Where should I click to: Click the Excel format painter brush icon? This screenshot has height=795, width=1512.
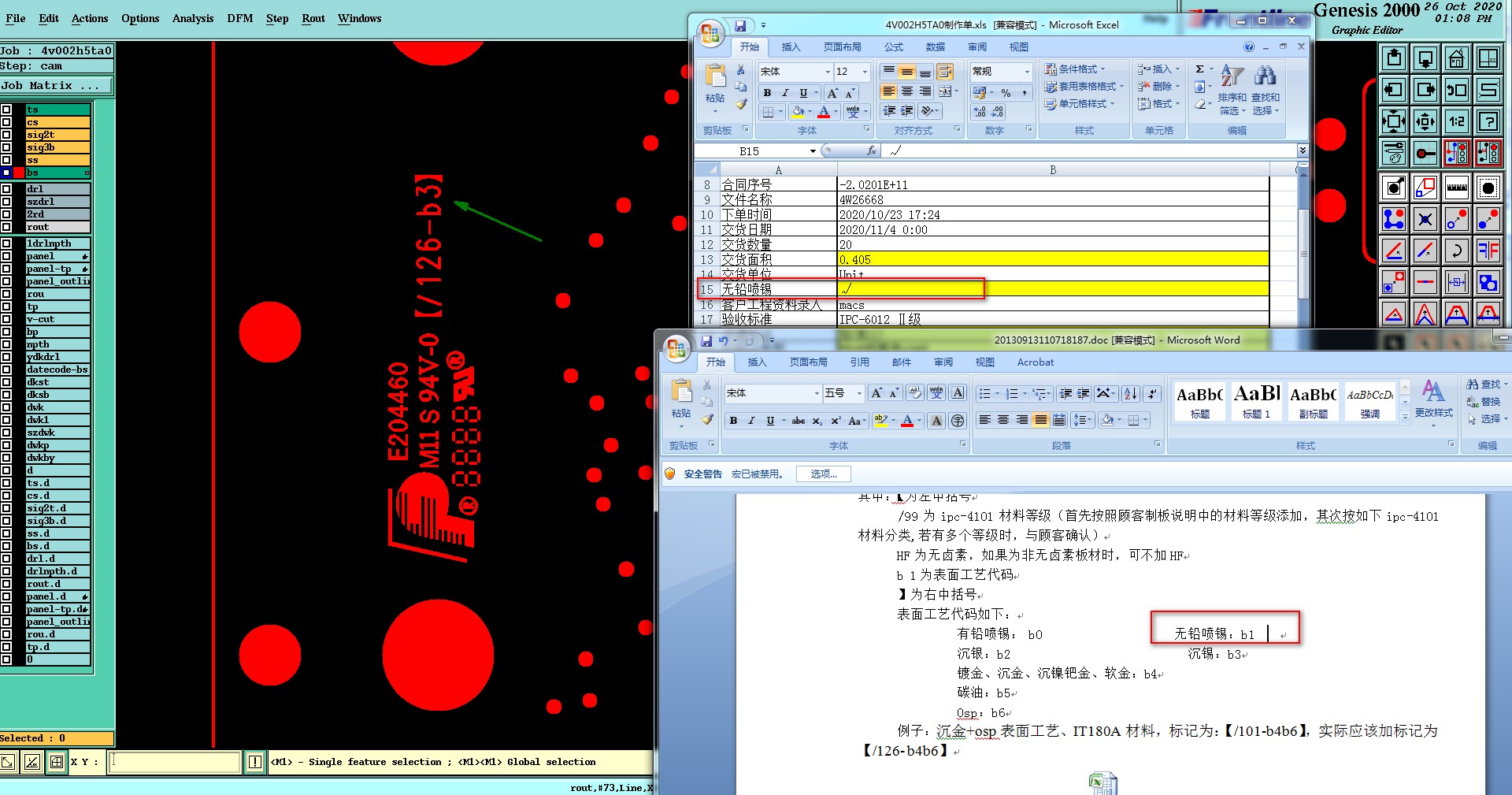[x=741, y=104]
